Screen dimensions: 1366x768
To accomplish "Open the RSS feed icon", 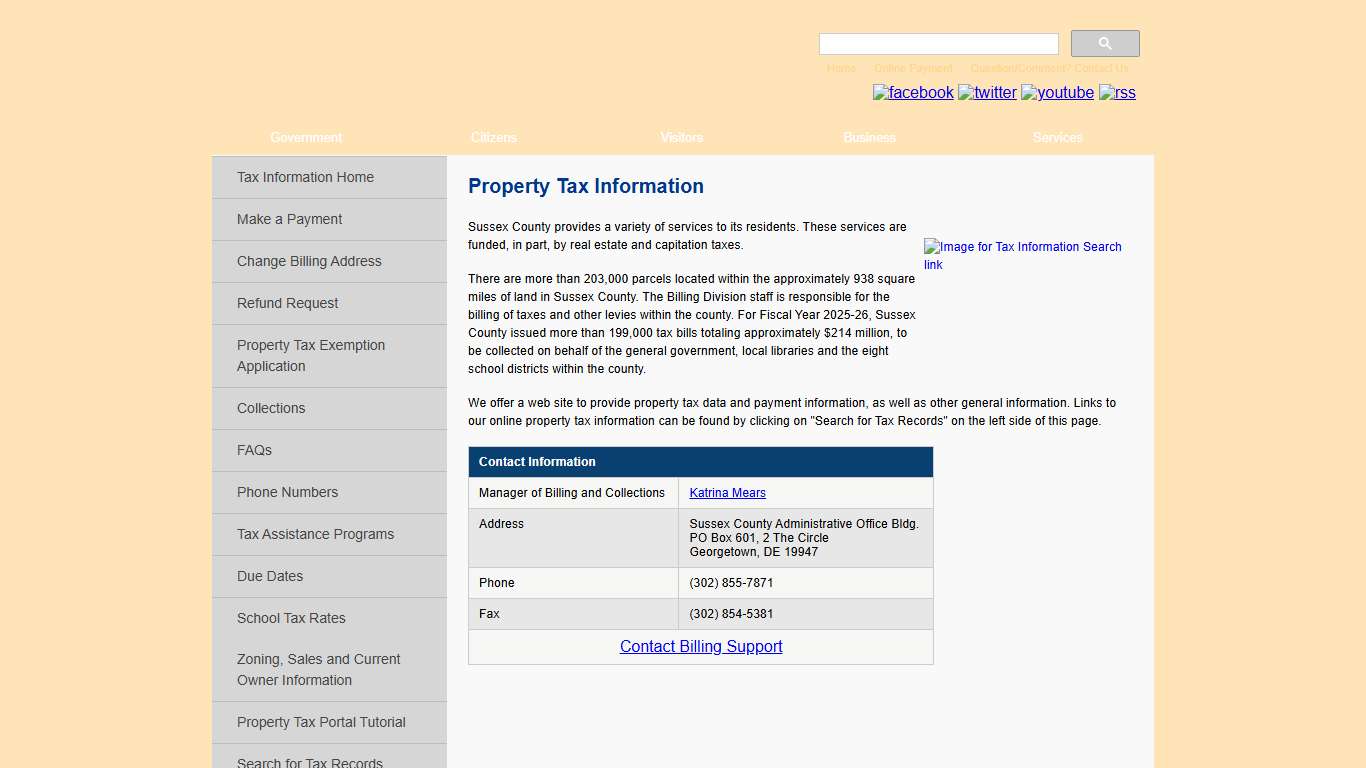I will coord(1117,93).
